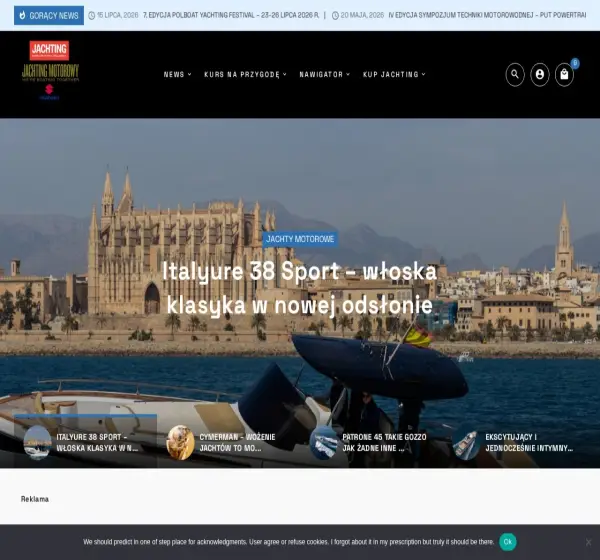Click the Jachting Motorowy site logo
This screenshot has width=600, height=560.
pyautogui.click(x=50, y=70)
